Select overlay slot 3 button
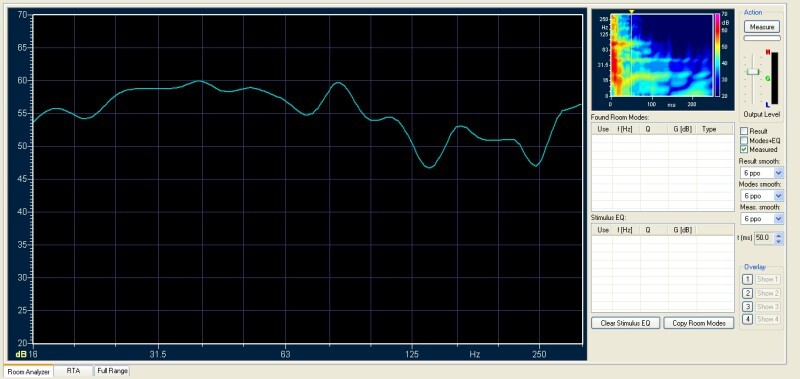The height and width of the screenshot is (379, 800). [x=747, y=307]
